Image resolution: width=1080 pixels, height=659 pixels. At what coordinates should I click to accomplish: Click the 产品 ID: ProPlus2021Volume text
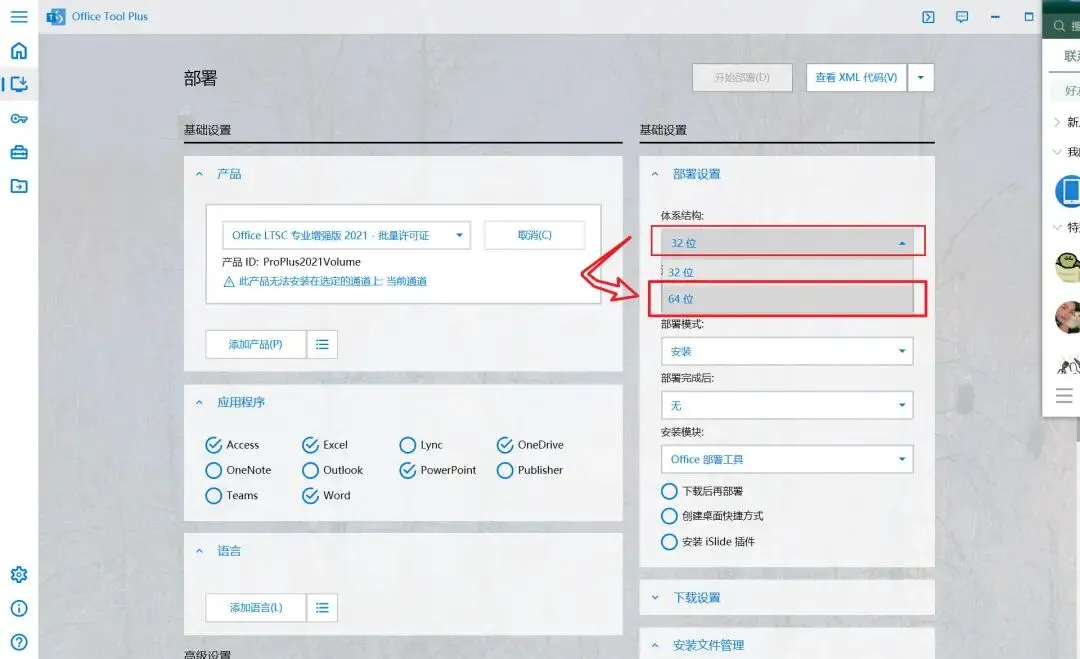coord(291,262)
